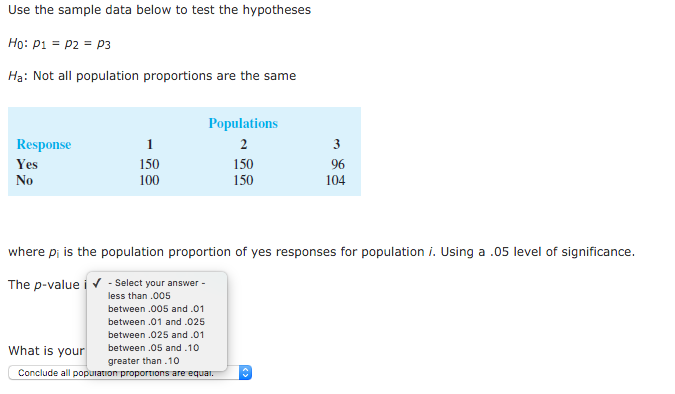The height and width of the screenshot is (394, 675).
Task: Choose 'between .05 and .10' option
Action: point(153,348)
